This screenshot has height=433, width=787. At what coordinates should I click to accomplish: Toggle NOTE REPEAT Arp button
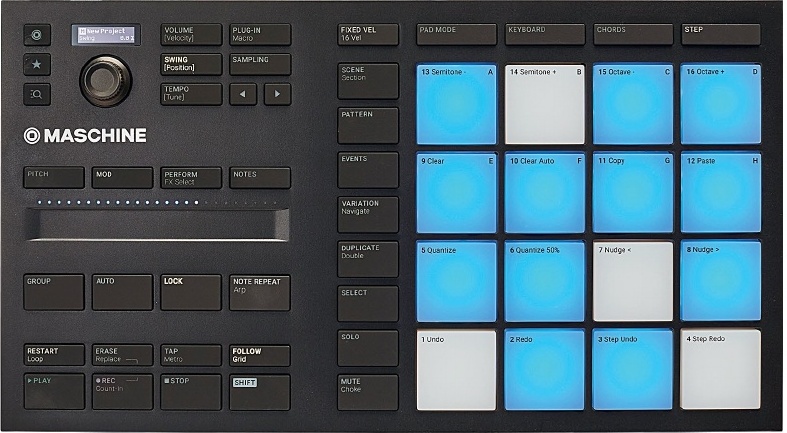[x=260, y=293]
